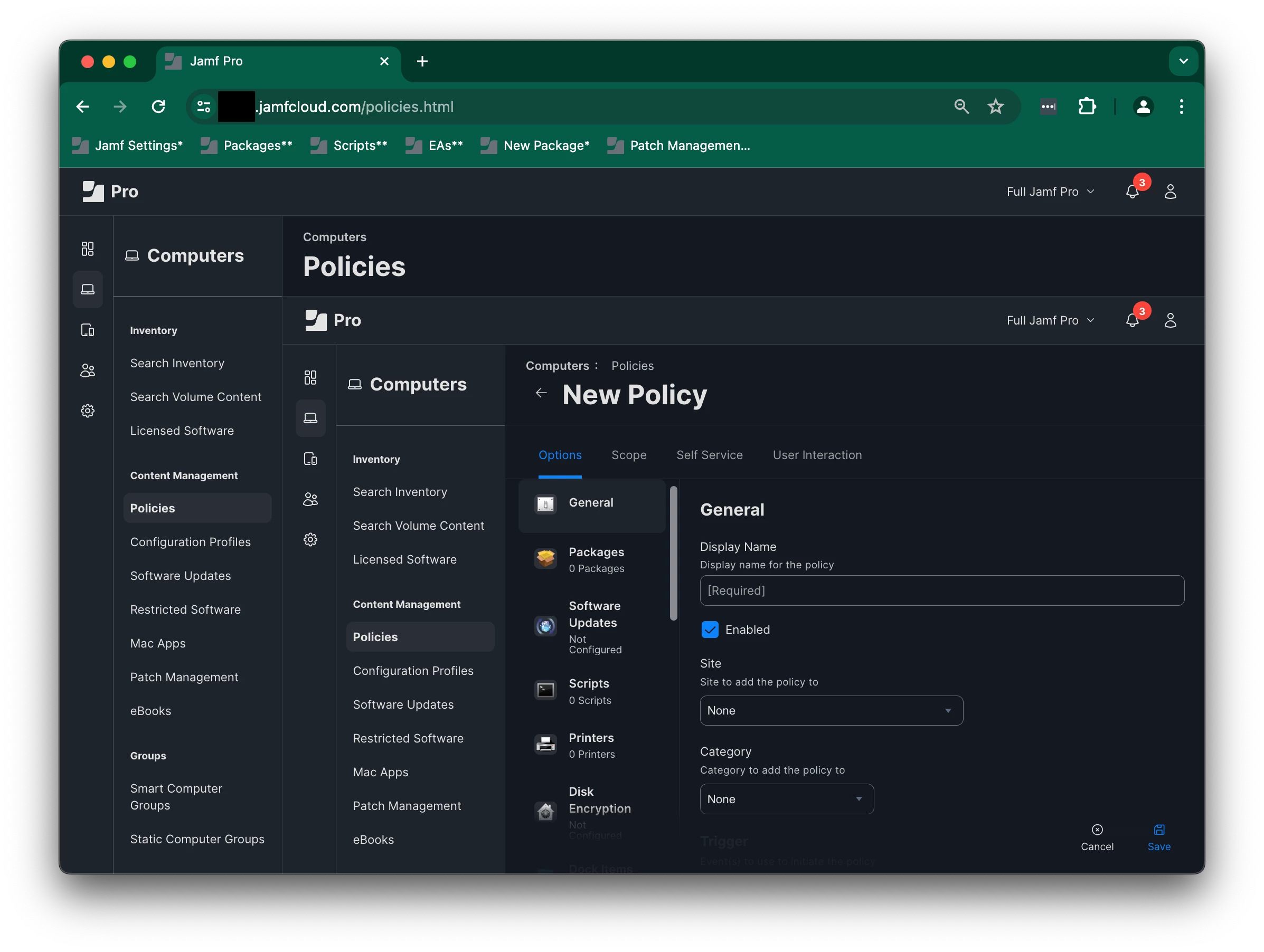Viewport: 1264px width, 952px height.
Task: Click the search magnifier in address bar
Action: pos(961,107)
